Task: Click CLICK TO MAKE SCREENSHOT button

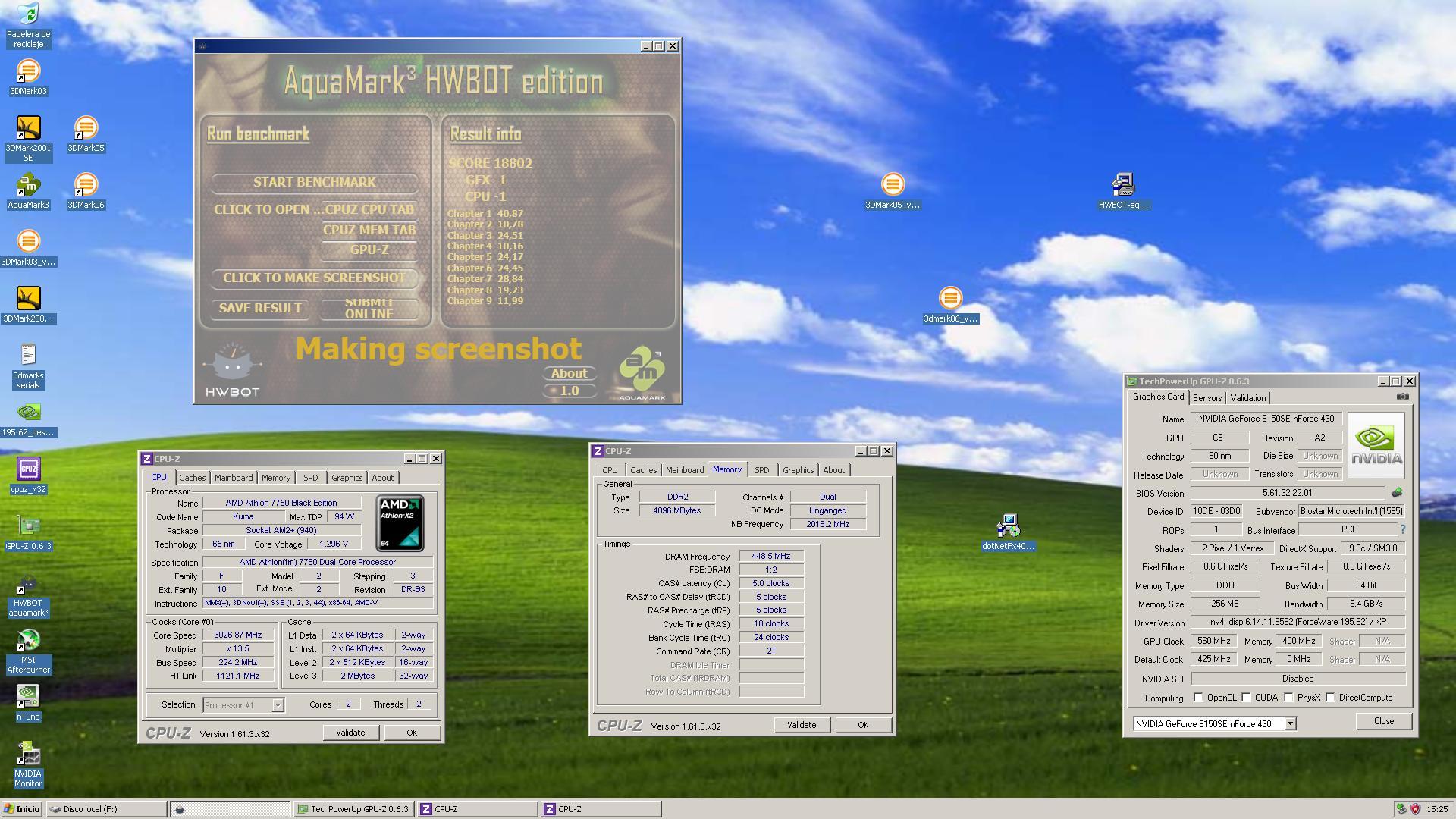Action: pyautogui.click(x=314, y=278)
